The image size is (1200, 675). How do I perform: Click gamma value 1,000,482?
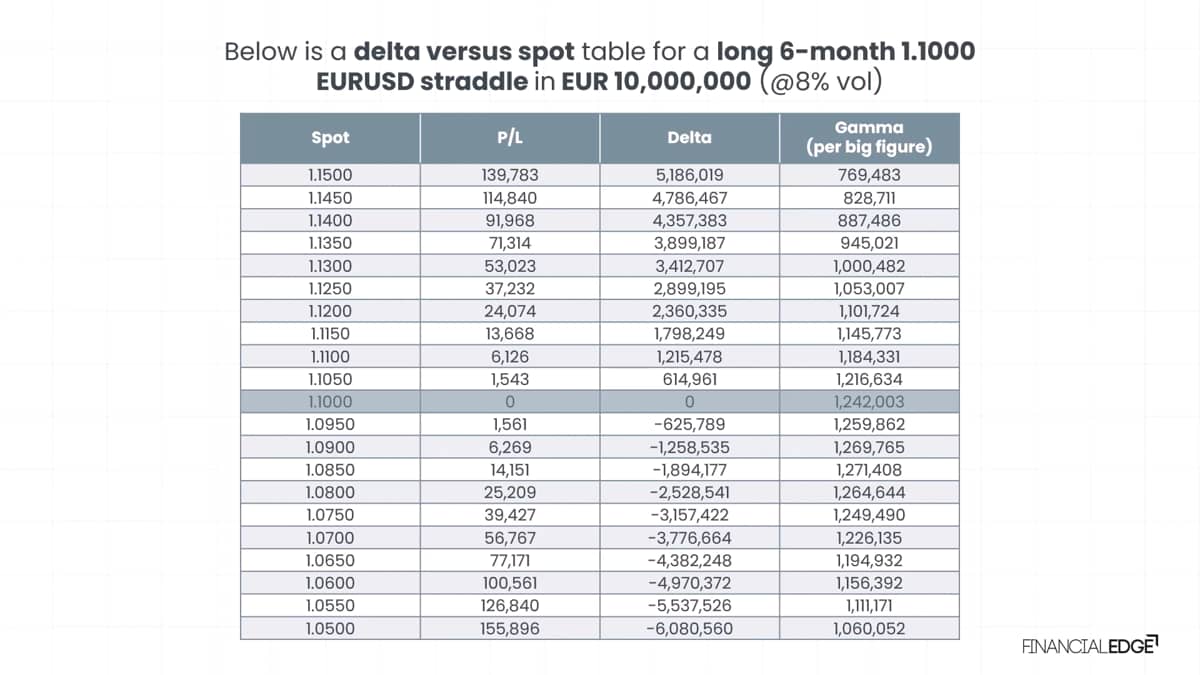(x=869, y=265)
